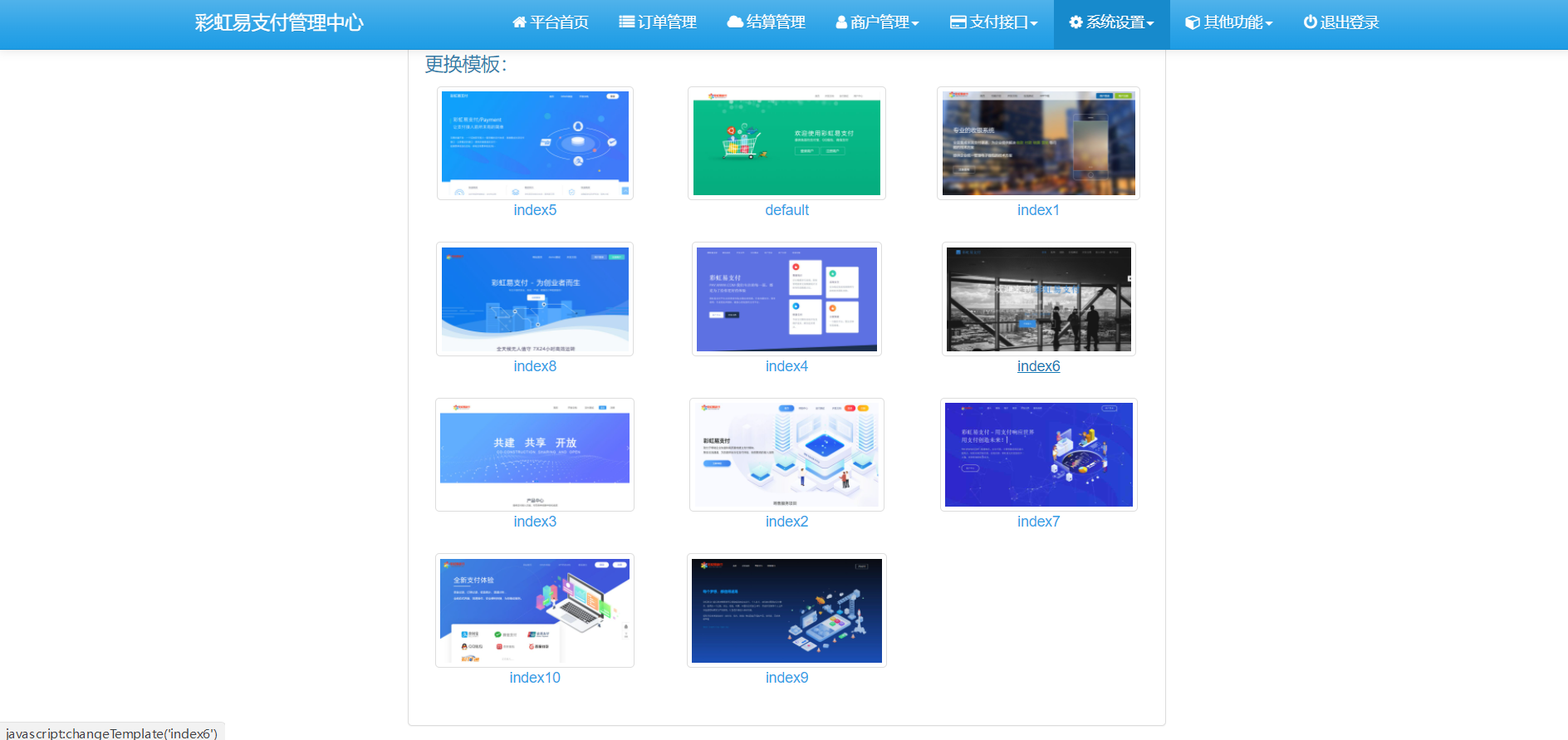Image resolution: width=1568 pixels, height=740 pixels.
Task: Expand the 支付接口 dropdown caret
Action: pos(1034,24)
